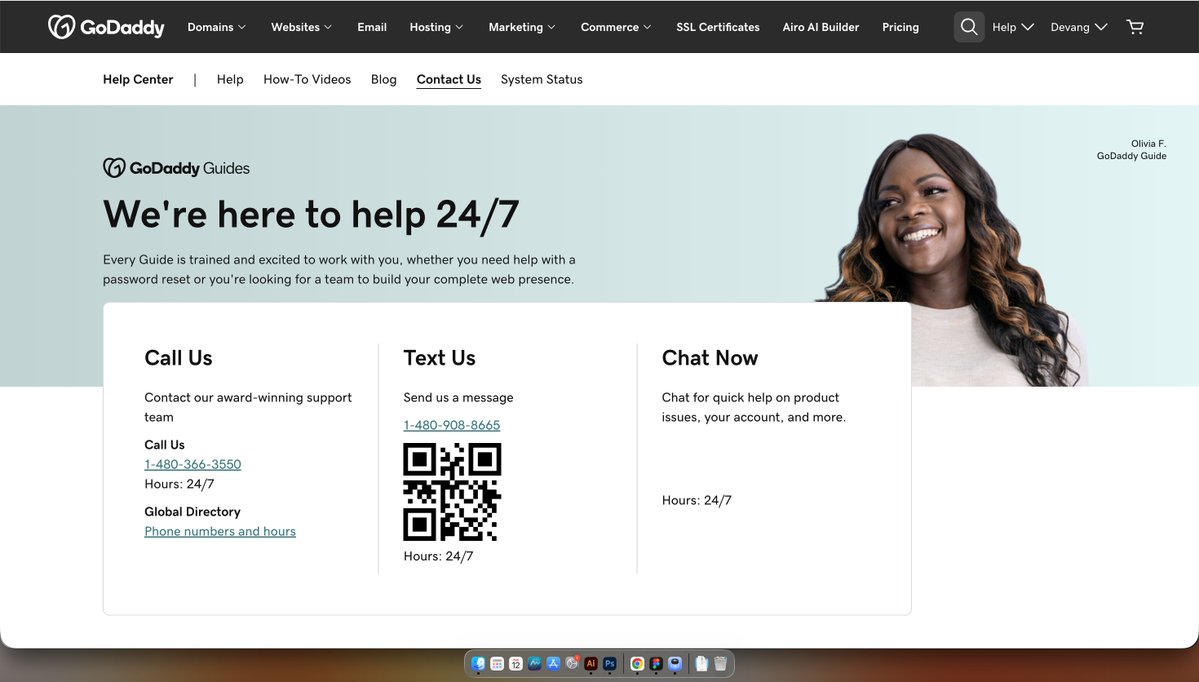
Task: Switch to the Blog tab
Action: (383, 80)
